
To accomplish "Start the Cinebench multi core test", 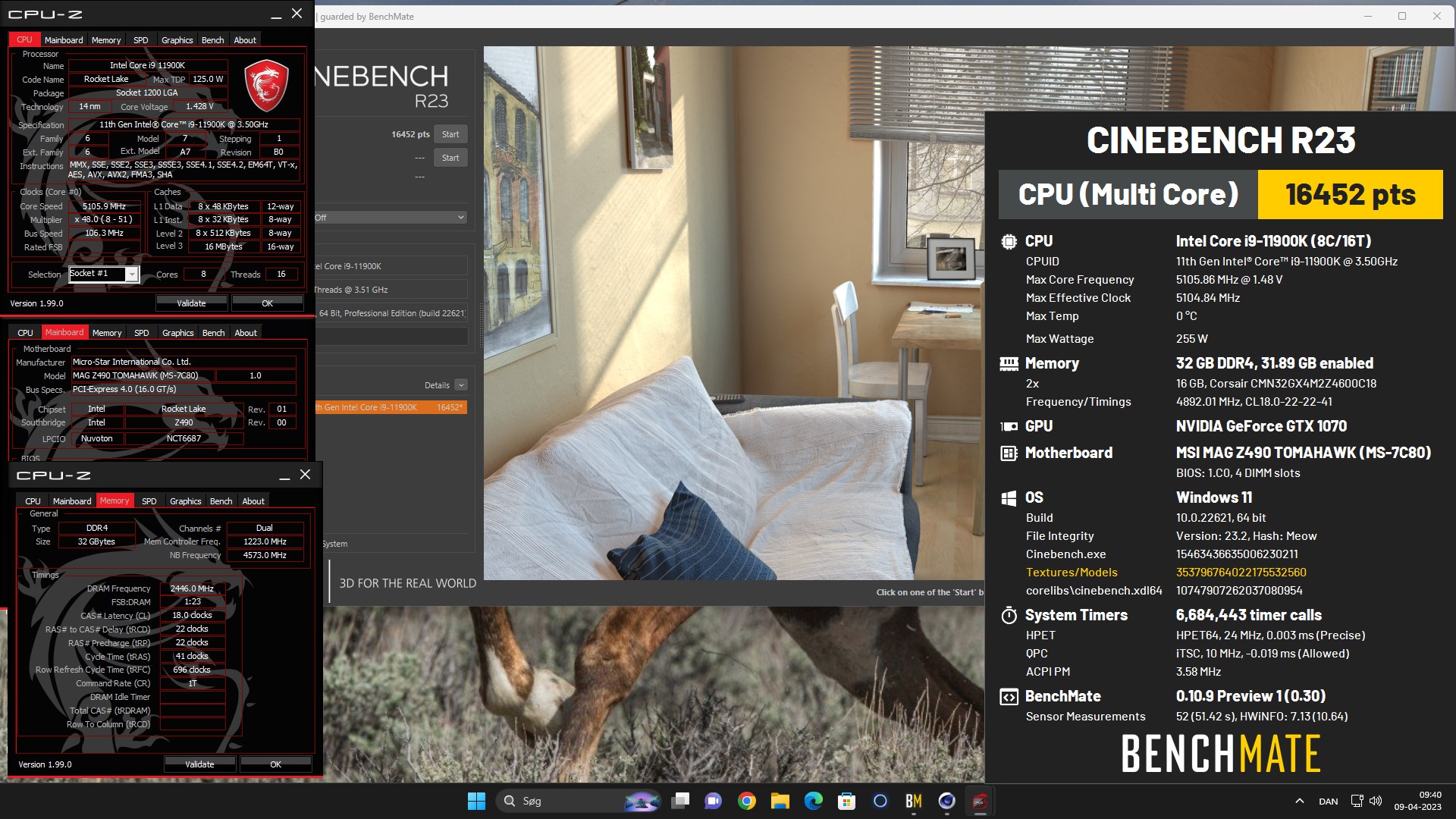I will click(450, 134).
